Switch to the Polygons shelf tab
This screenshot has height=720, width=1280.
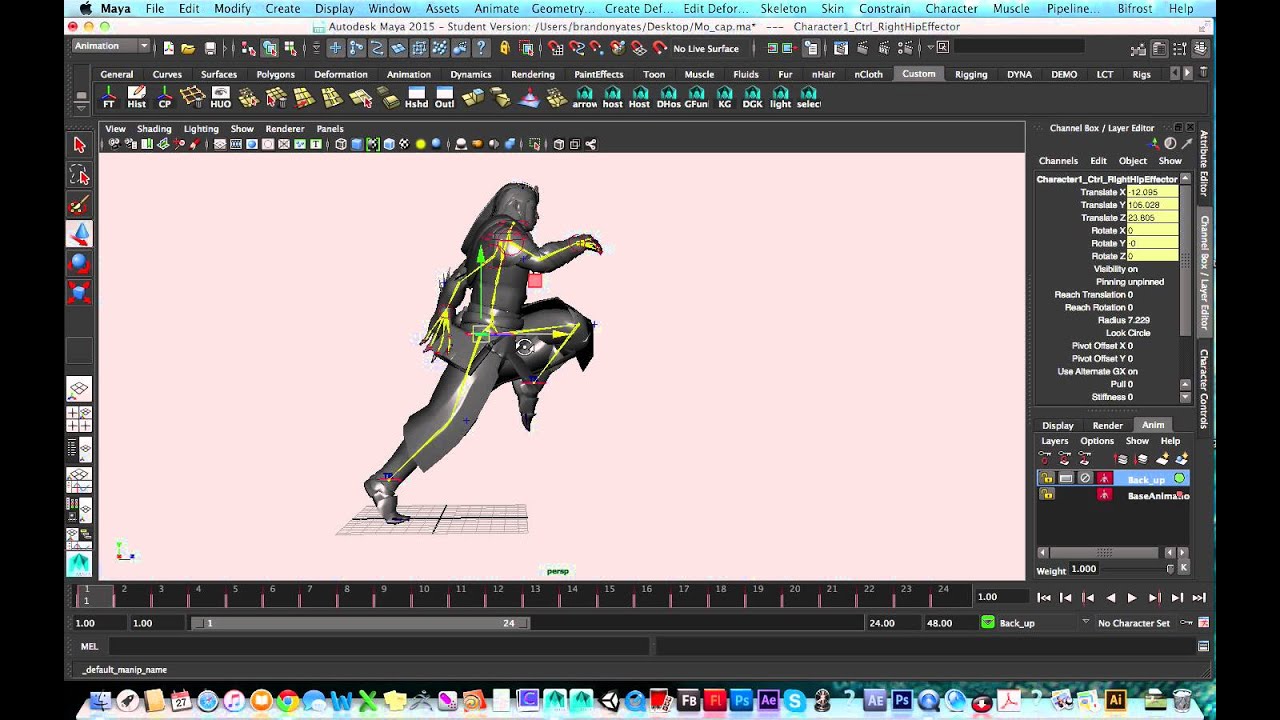click(275, 74)
